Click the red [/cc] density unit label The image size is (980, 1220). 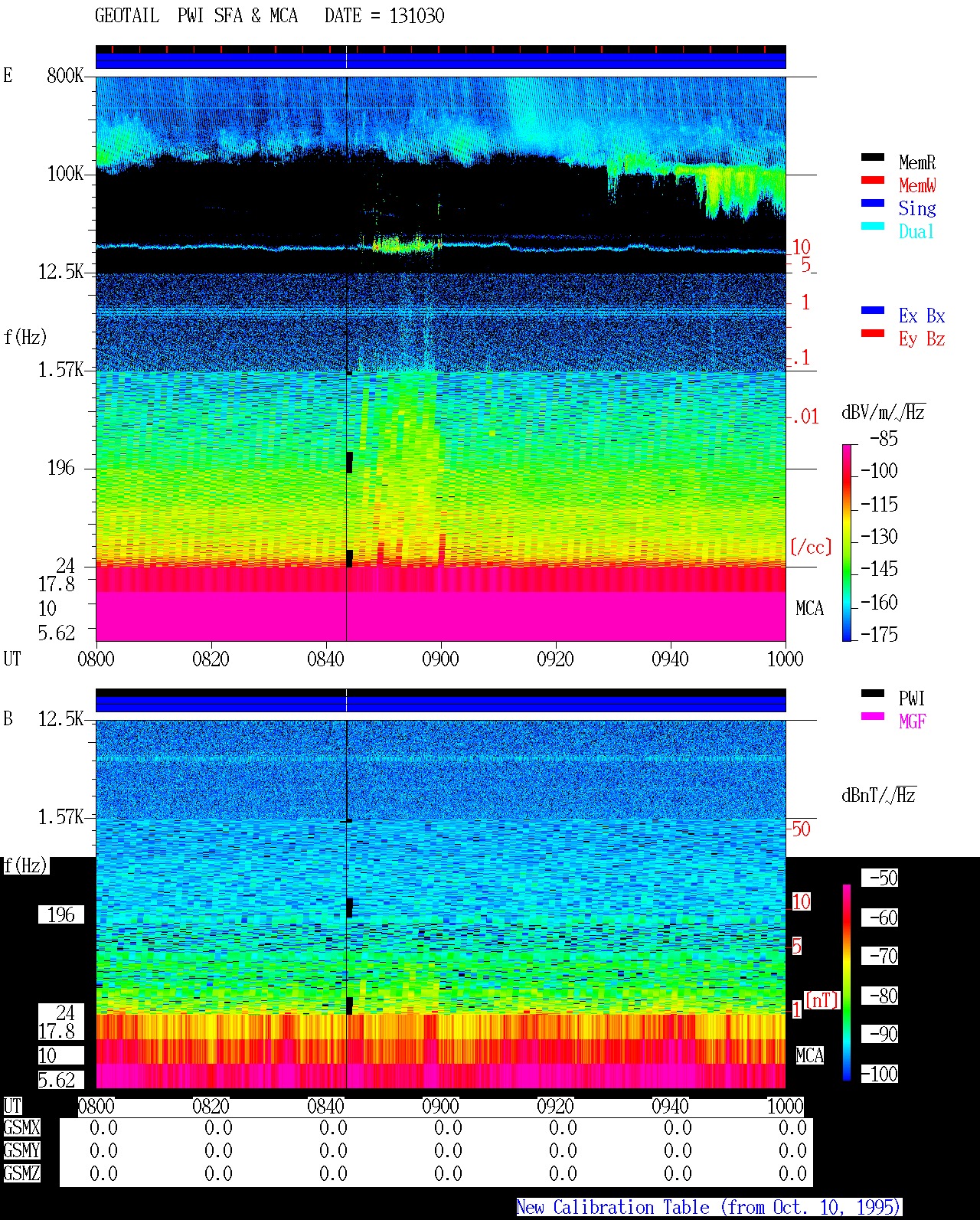(x=811, y=547)
